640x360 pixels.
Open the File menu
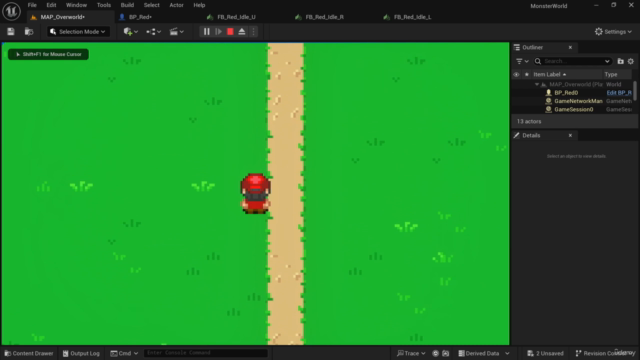point(32,5)
